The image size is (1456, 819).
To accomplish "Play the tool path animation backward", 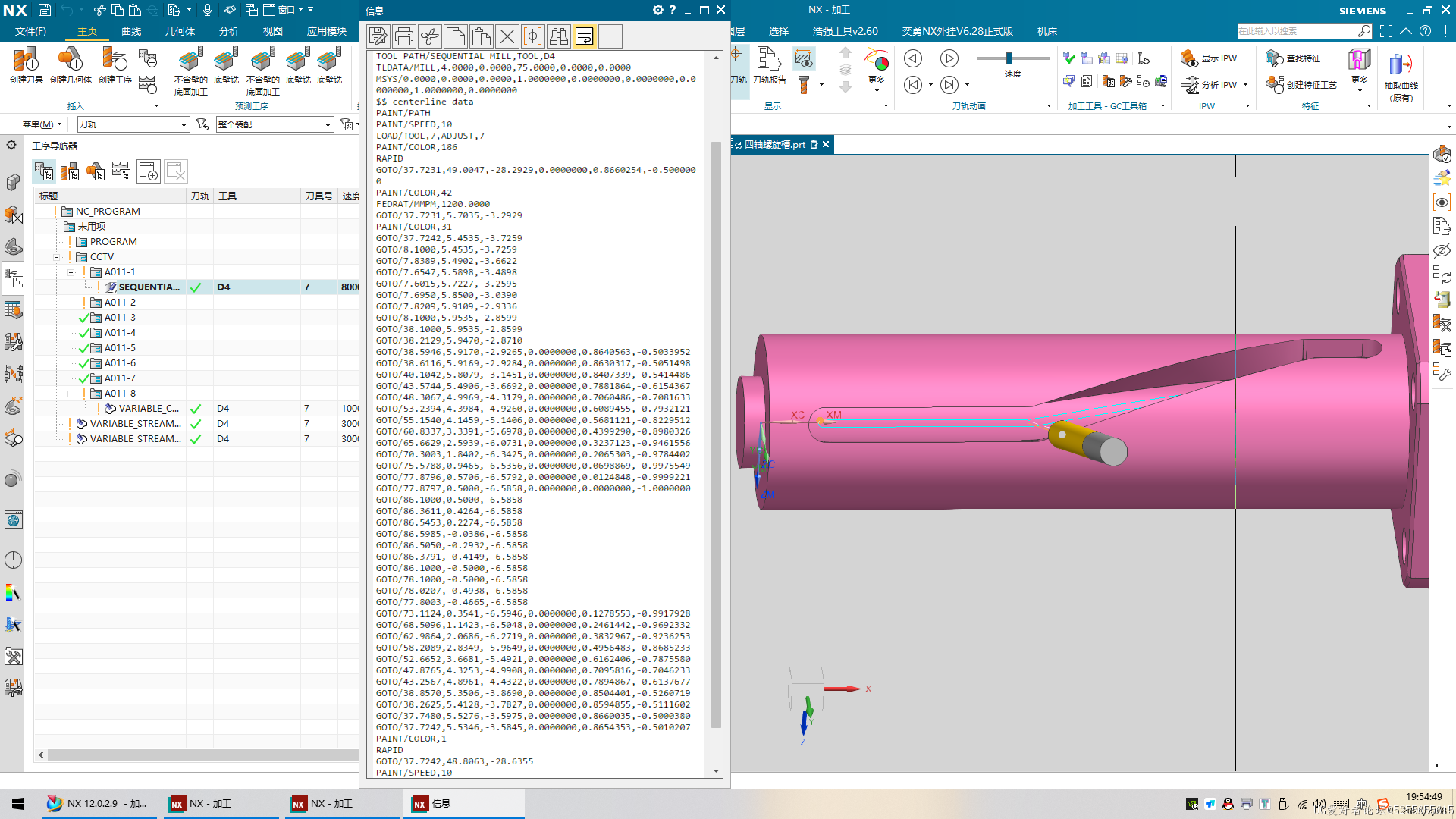I will point(913,58).
